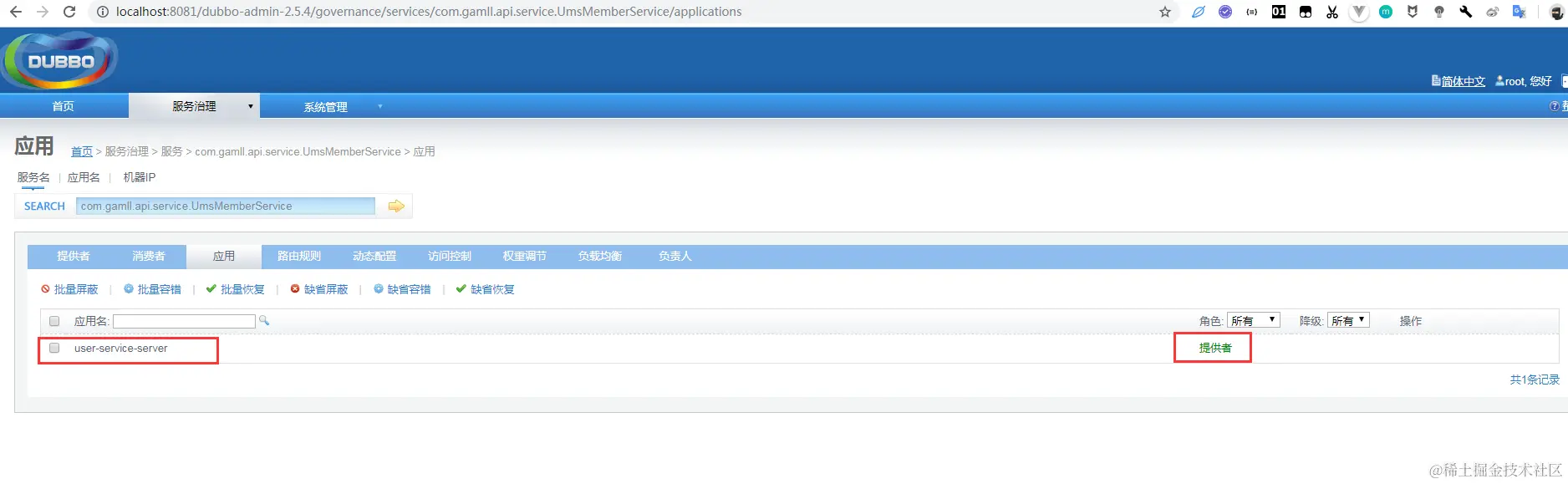
Task: Switch to the 消费者 tab
Action: point(149,256)
